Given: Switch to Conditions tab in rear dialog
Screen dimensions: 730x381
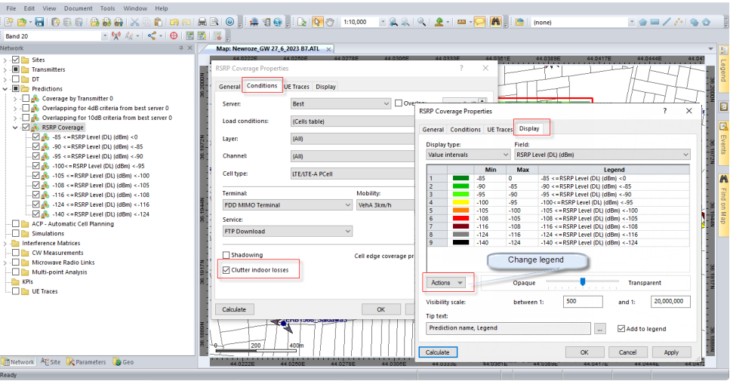Looking at the screenshot, I should [262, 86].
